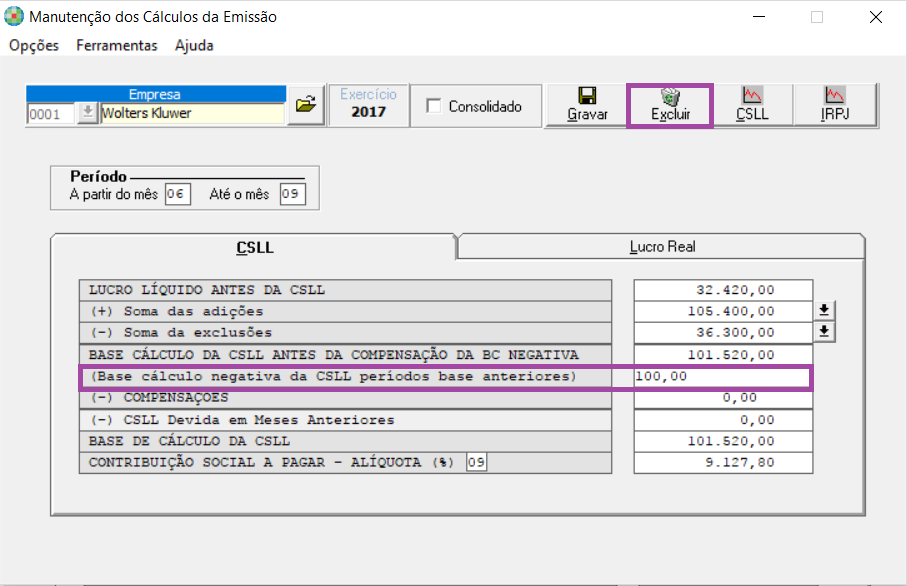Close the Manutenção dos Cálculos window
Screen dimensions: 907x586
pyautogui.click(x=875, y=17)
